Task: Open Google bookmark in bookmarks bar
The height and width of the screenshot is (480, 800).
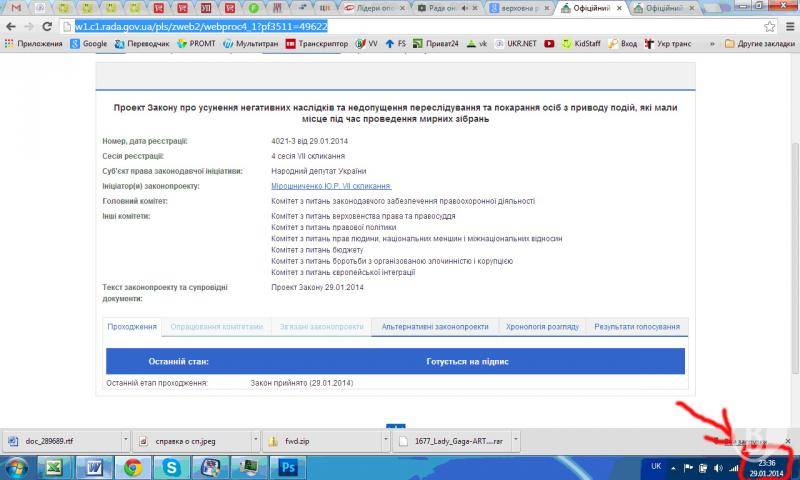Action: [x=88, y=44]
